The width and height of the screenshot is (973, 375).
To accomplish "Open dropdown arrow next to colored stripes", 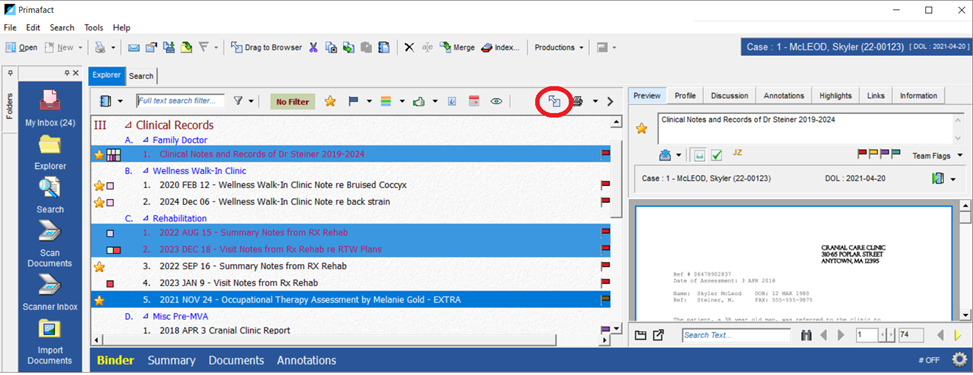I will point(402,101).
